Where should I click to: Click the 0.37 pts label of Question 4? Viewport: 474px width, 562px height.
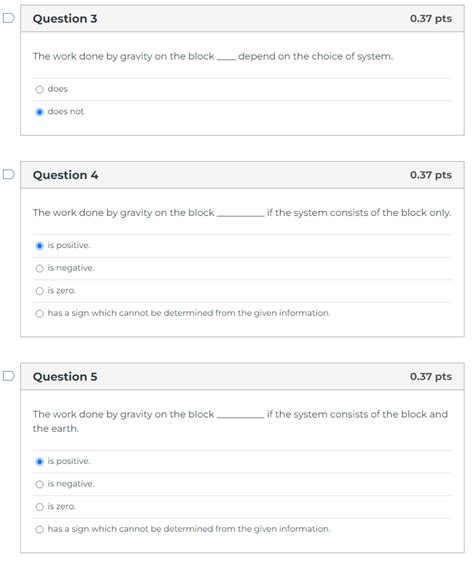click(431, 175)
